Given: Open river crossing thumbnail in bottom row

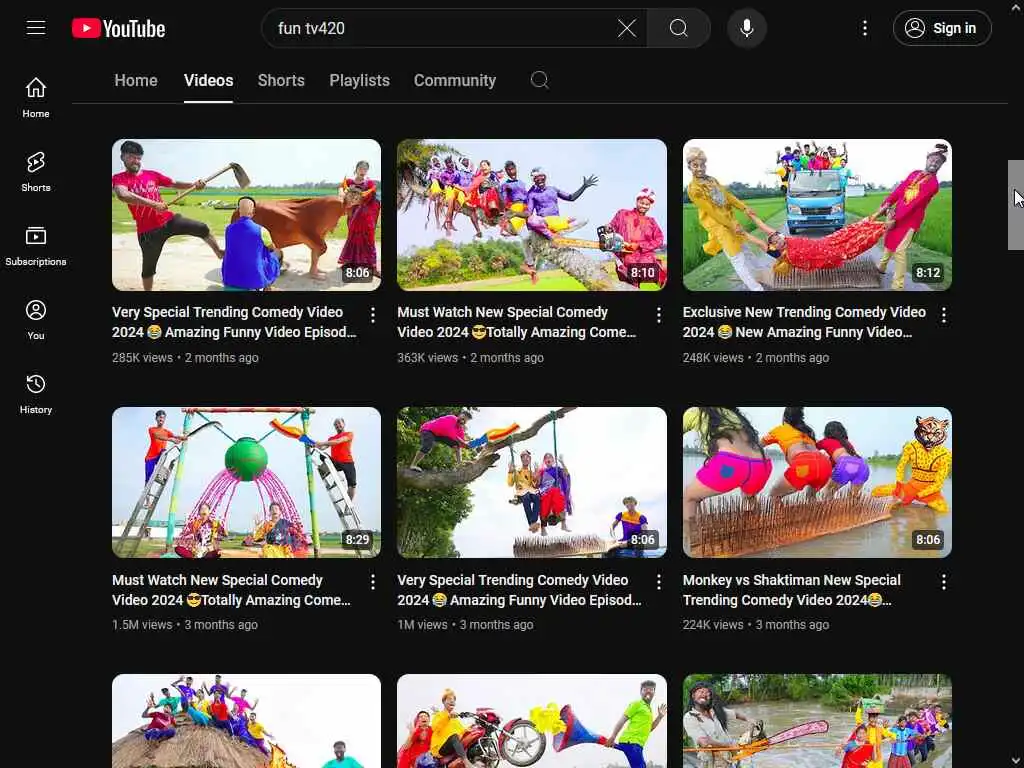Looking at the screenshot, I should click(x=817, y=721).
